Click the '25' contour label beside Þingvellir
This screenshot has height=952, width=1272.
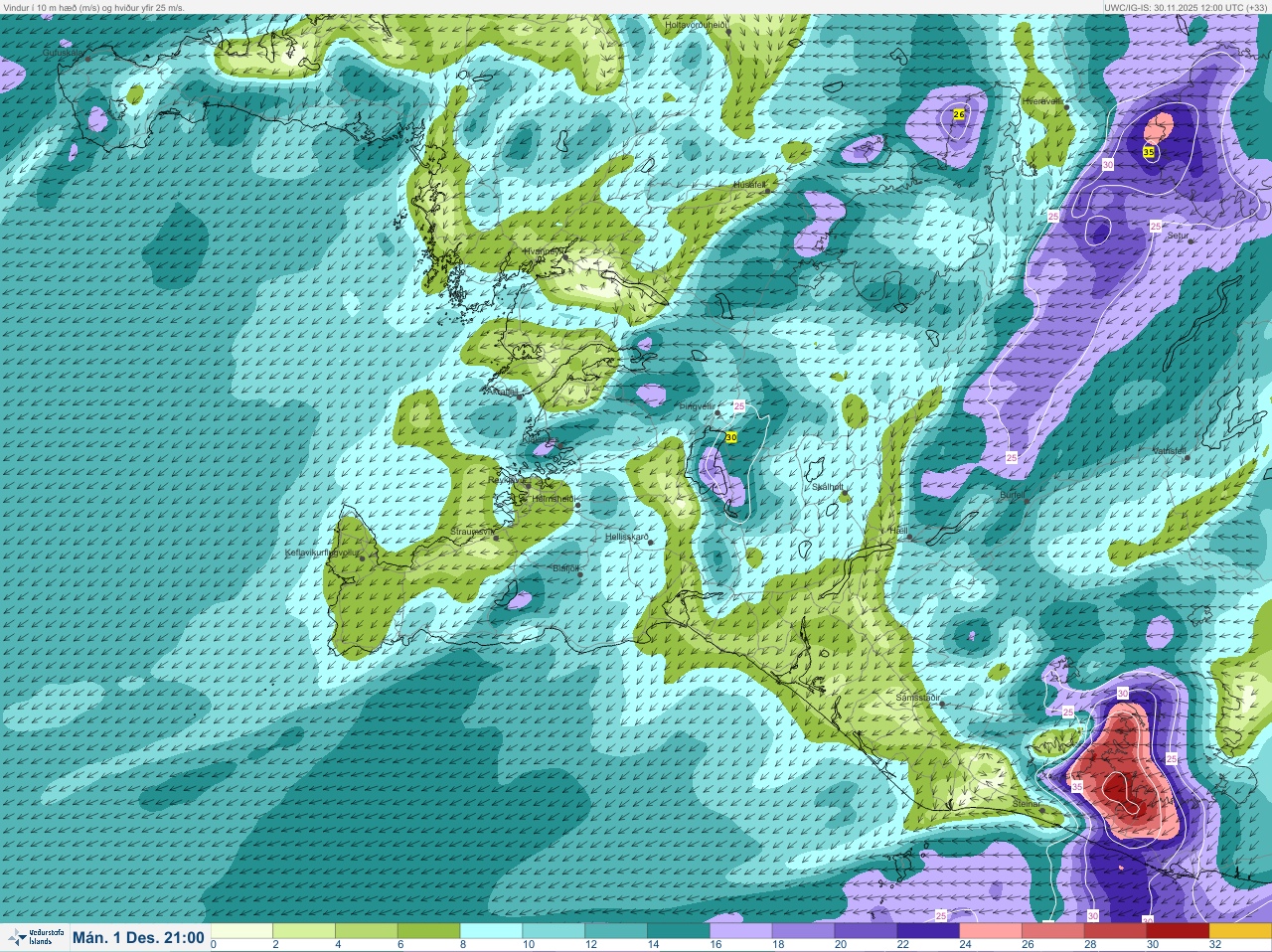point(738,406)
